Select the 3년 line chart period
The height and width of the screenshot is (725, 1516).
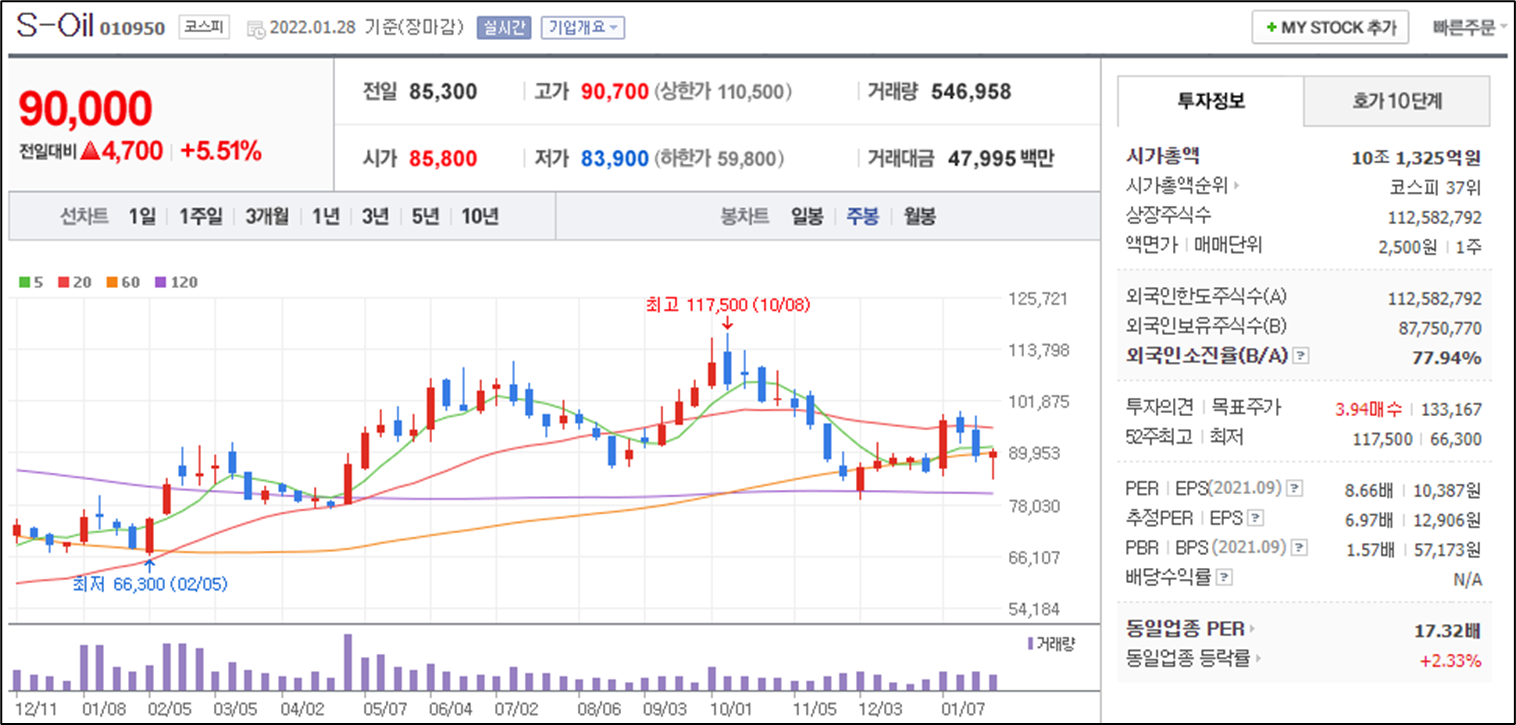[x=375, y=216]
